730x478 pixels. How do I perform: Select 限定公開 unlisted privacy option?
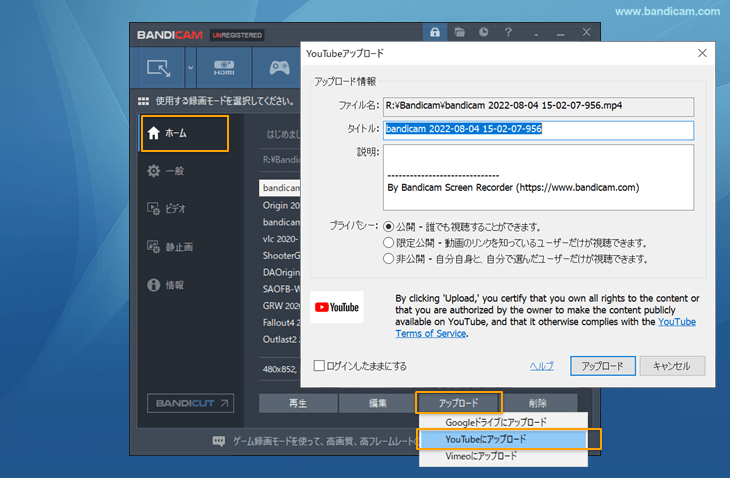coord(388,242)
